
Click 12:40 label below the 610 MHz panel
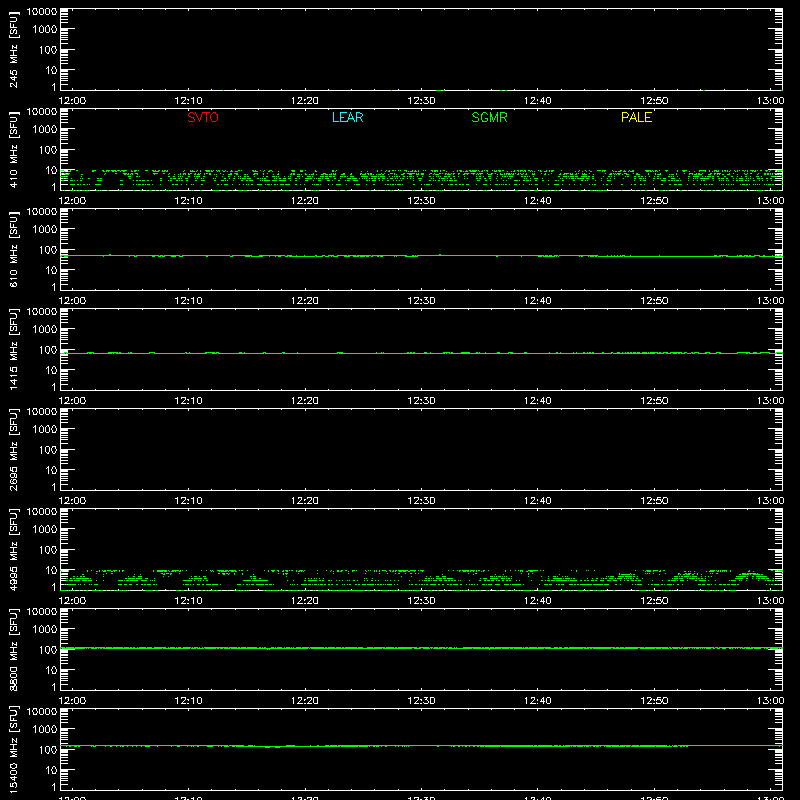(x=538, y=301)
